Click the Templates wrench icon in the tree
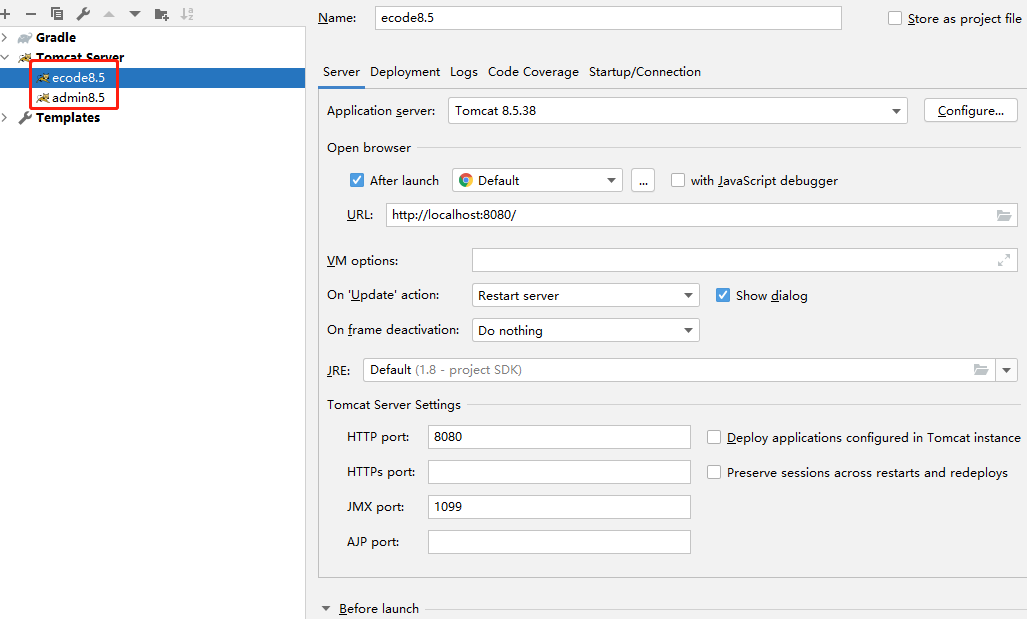1027x619 pixels. (x=25, y=118)
